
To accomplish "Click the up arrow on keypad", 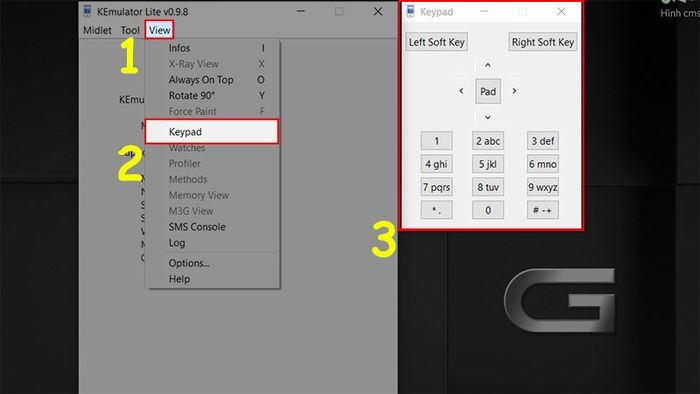I will pyautogui.click(x=488, y=65).
